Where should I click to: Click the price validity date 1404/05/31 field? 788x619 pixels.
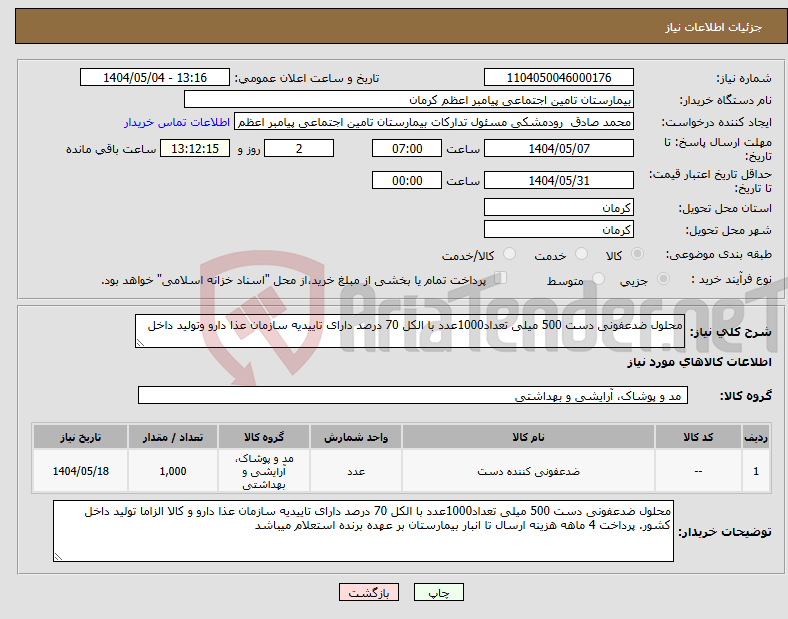559,180
